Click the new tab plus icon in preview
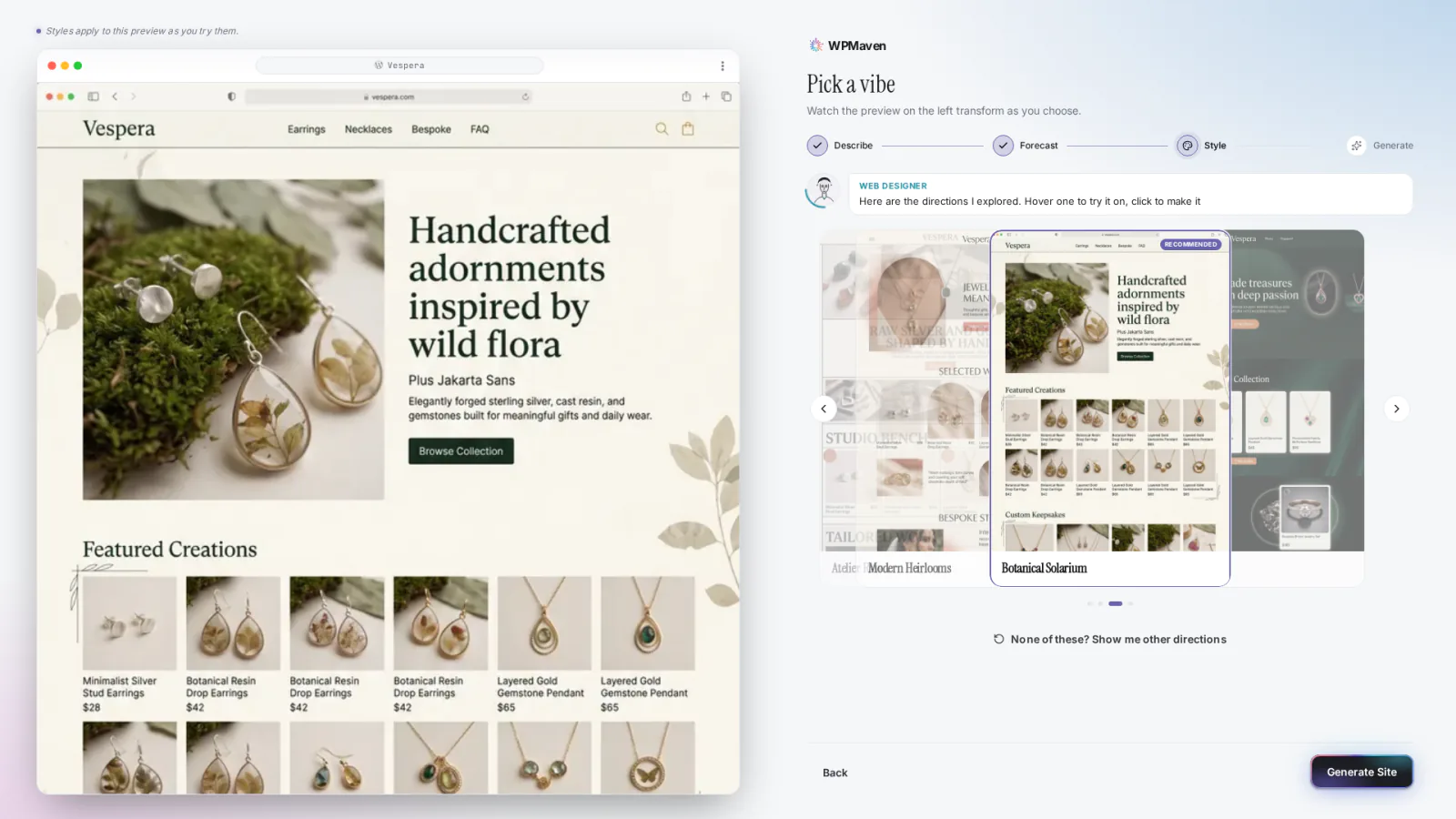Viewport: 1456px width, 819px height. [706, 96]
